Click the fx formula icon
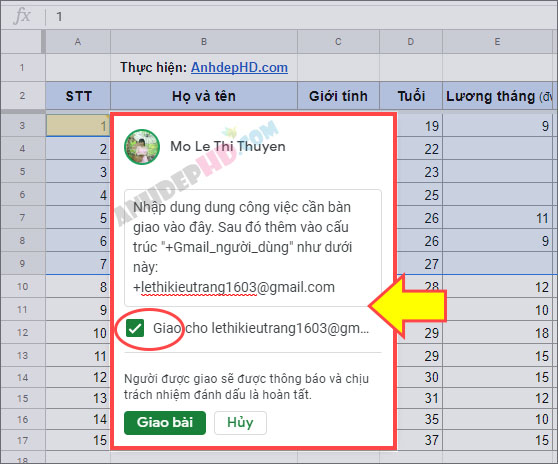The image size is (558, 464). coord(22,16)
